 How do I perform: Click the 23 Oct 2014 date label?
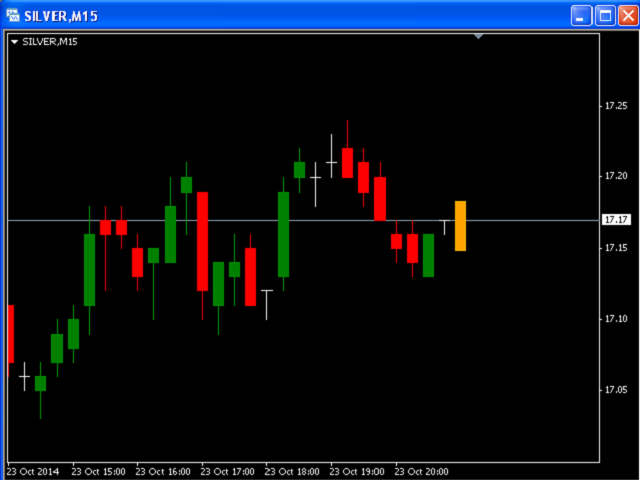point(33,471)
